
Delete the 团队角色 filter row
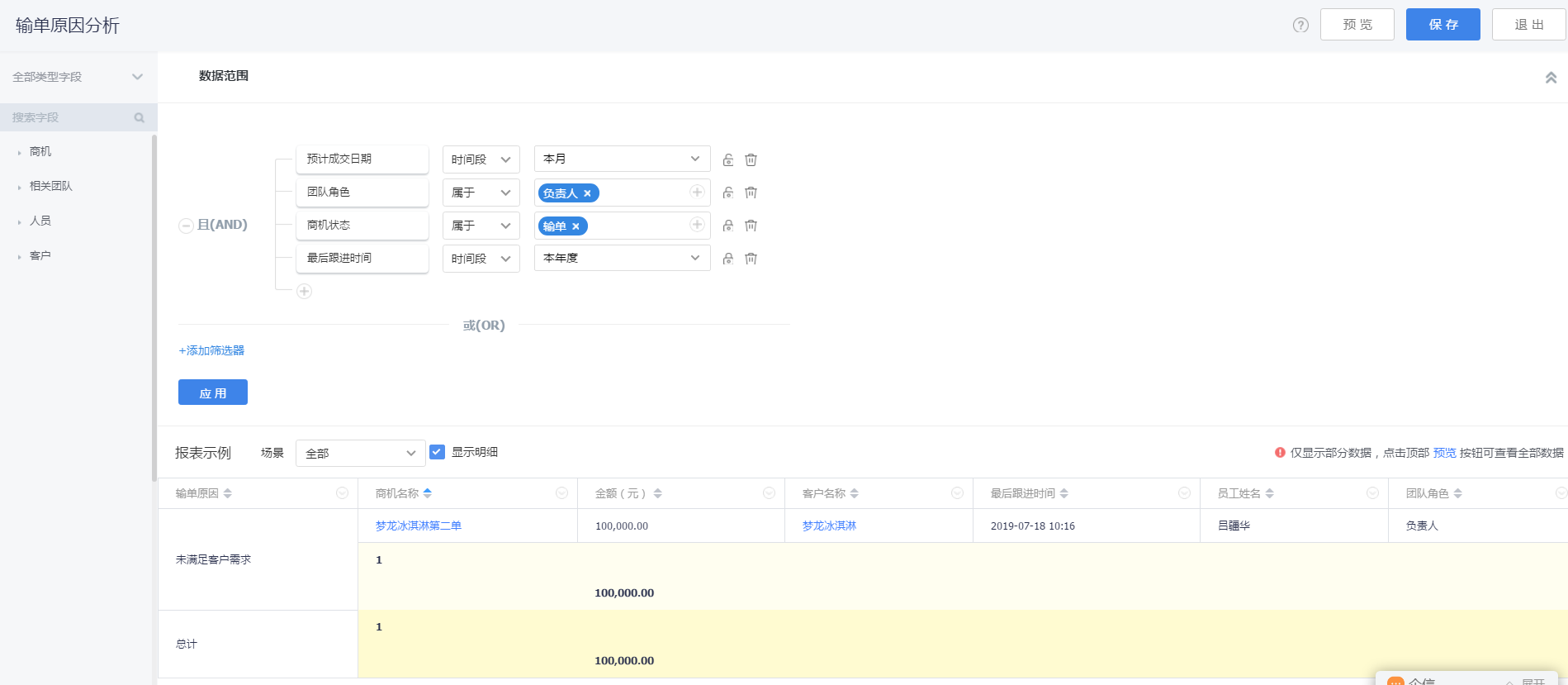(751, 193)
